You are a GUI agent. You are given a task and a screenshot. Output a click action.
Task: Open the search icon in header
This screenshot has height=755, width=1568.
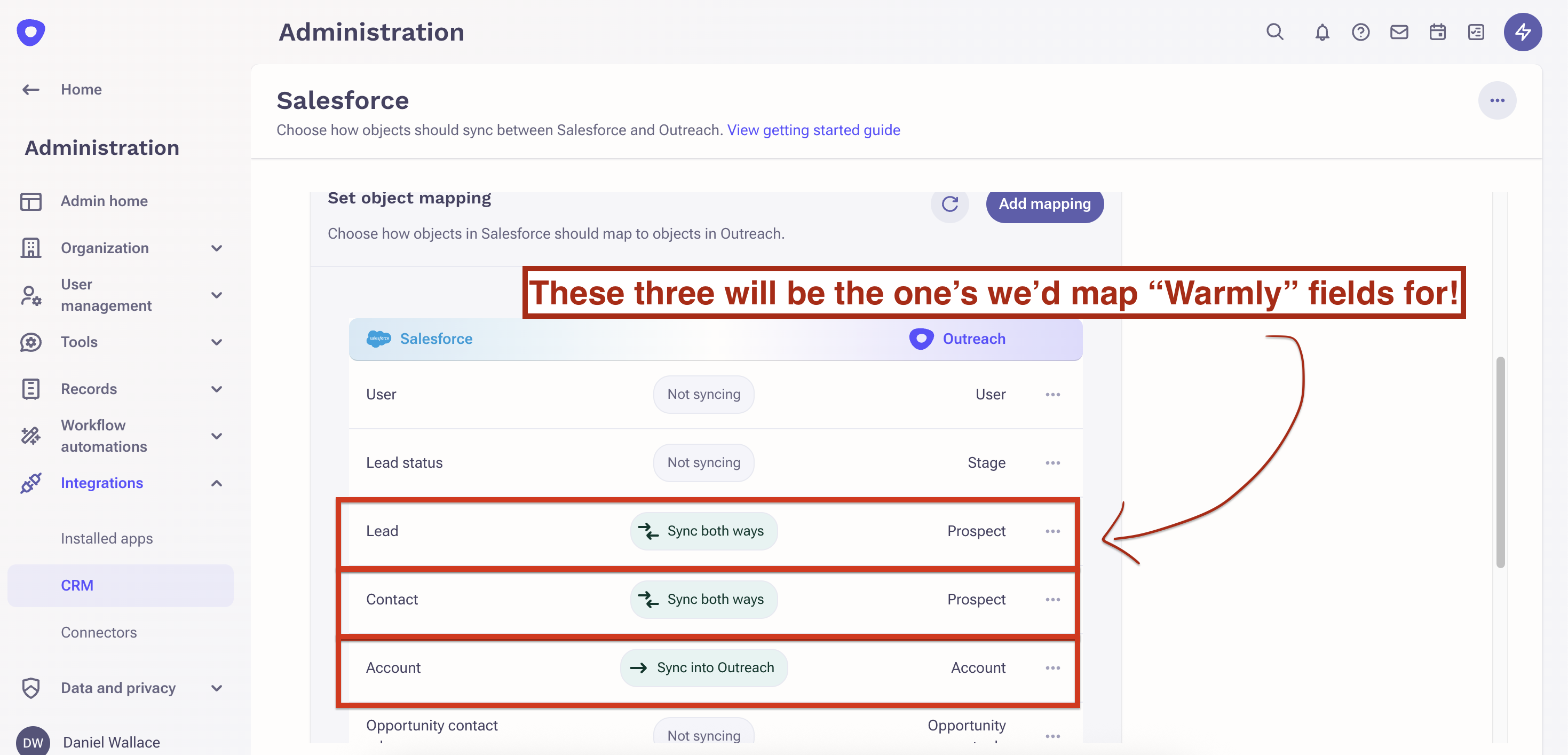point(1274,32)
